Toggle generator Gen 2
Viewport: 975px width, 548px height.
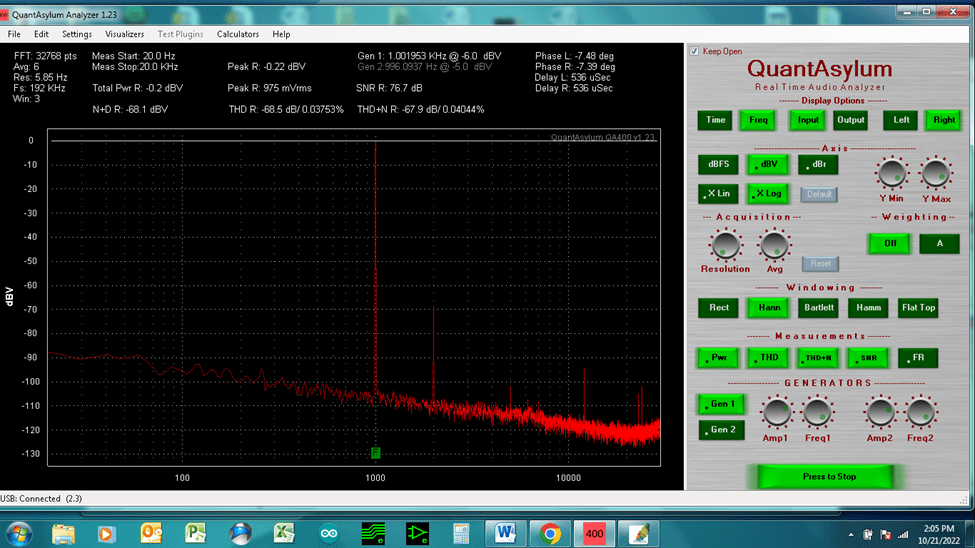[x=721, y=430]
